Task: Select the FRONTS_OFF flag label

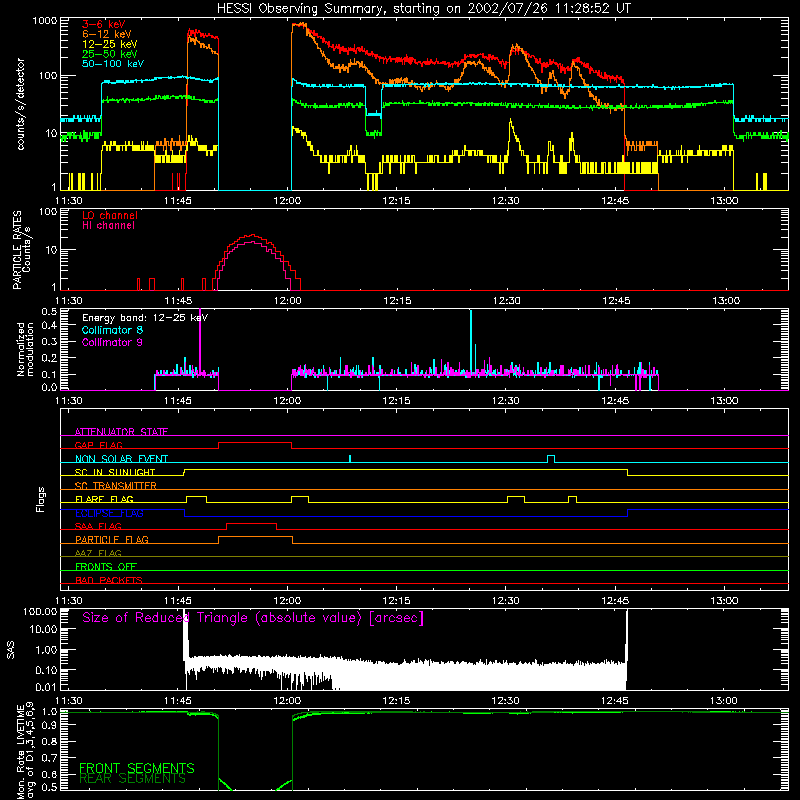Action: click(x=106, y=566)
